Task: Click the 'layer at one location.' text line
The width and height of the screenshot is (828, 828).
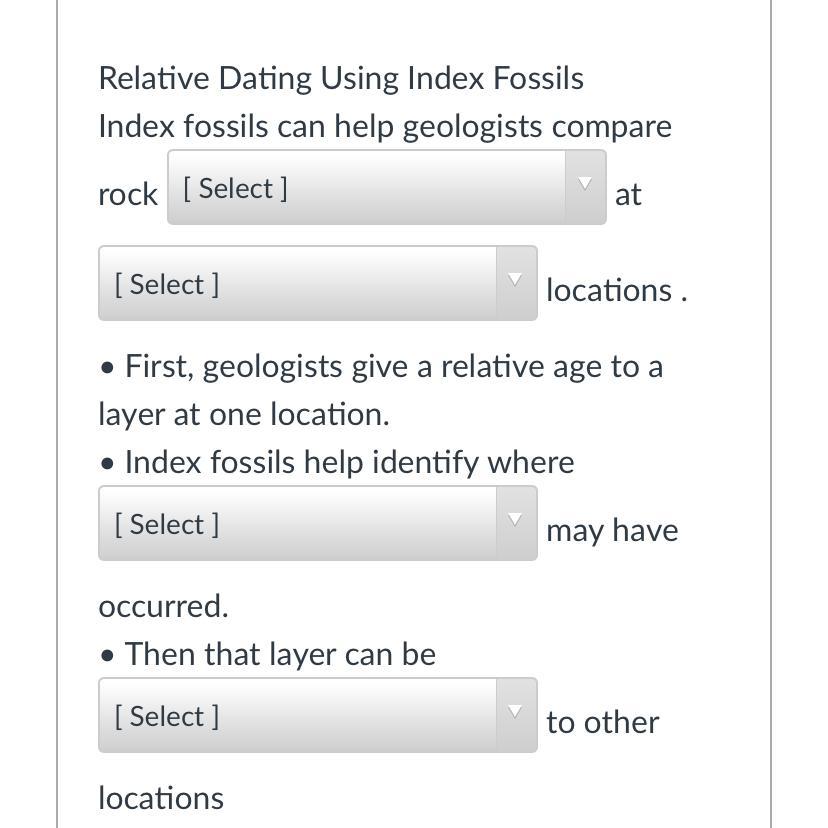Action: [x=243, y=414]
